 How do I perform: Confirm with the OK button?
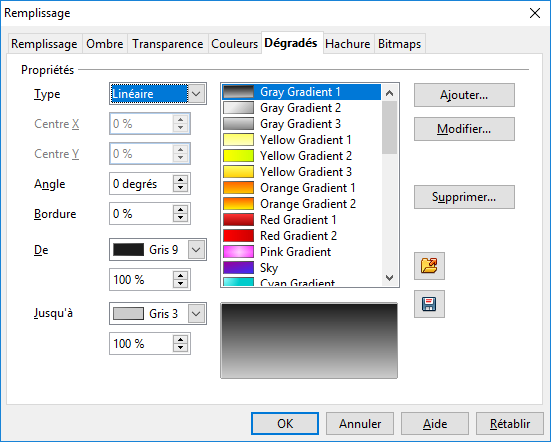[285, 424]
